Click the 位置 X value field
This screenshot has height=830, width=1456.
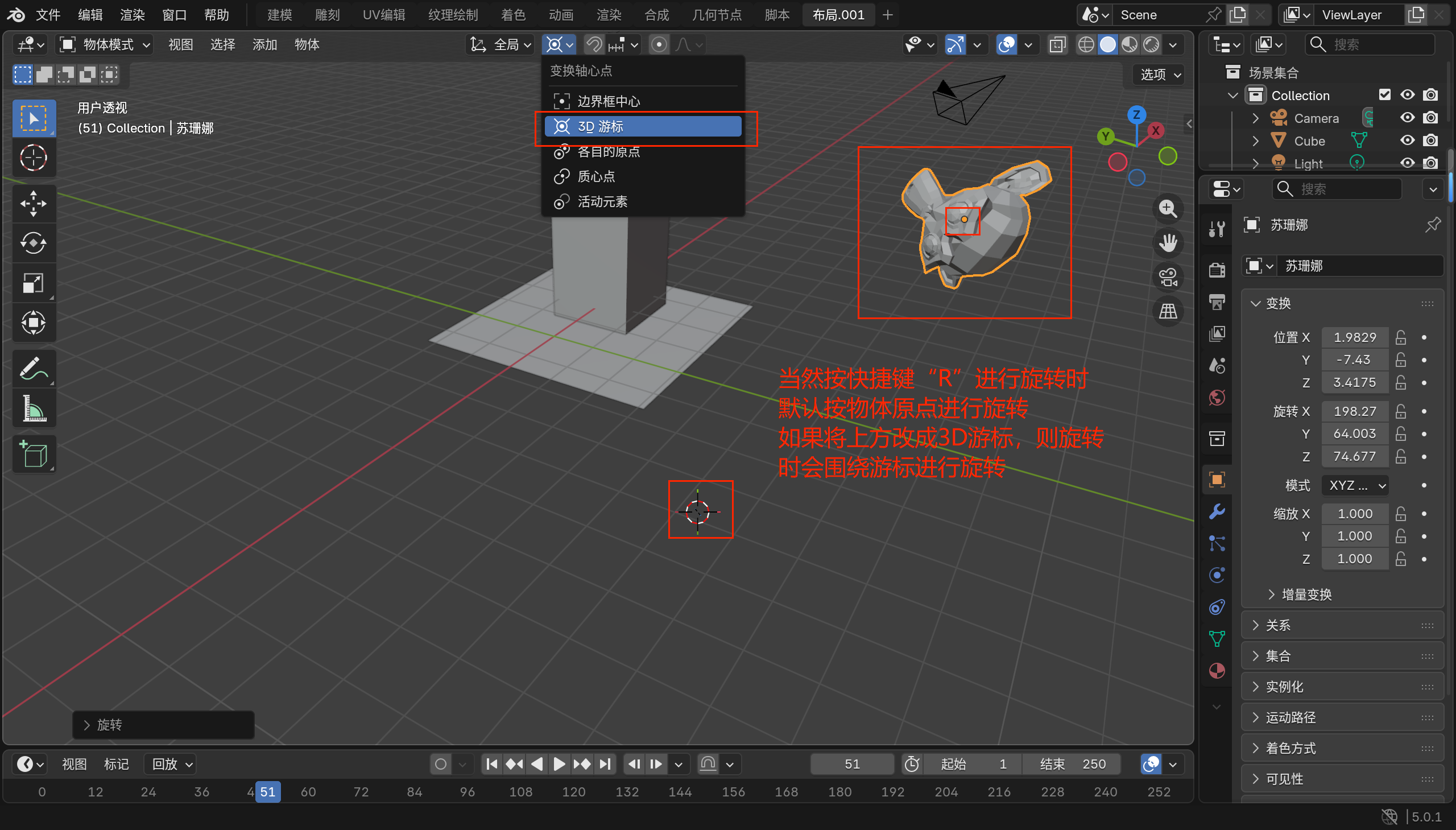[x=1355, y=337]
